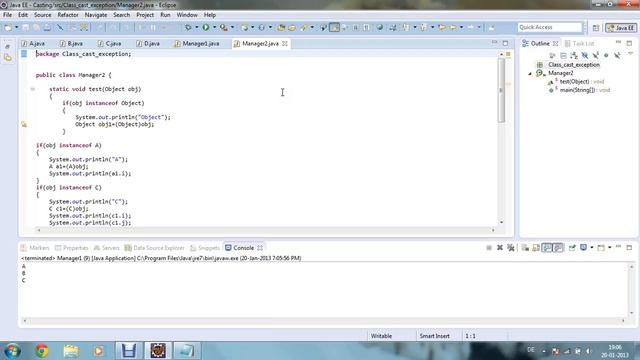Toggle Hide Static Members icon in Outline

tap(596, 55)
